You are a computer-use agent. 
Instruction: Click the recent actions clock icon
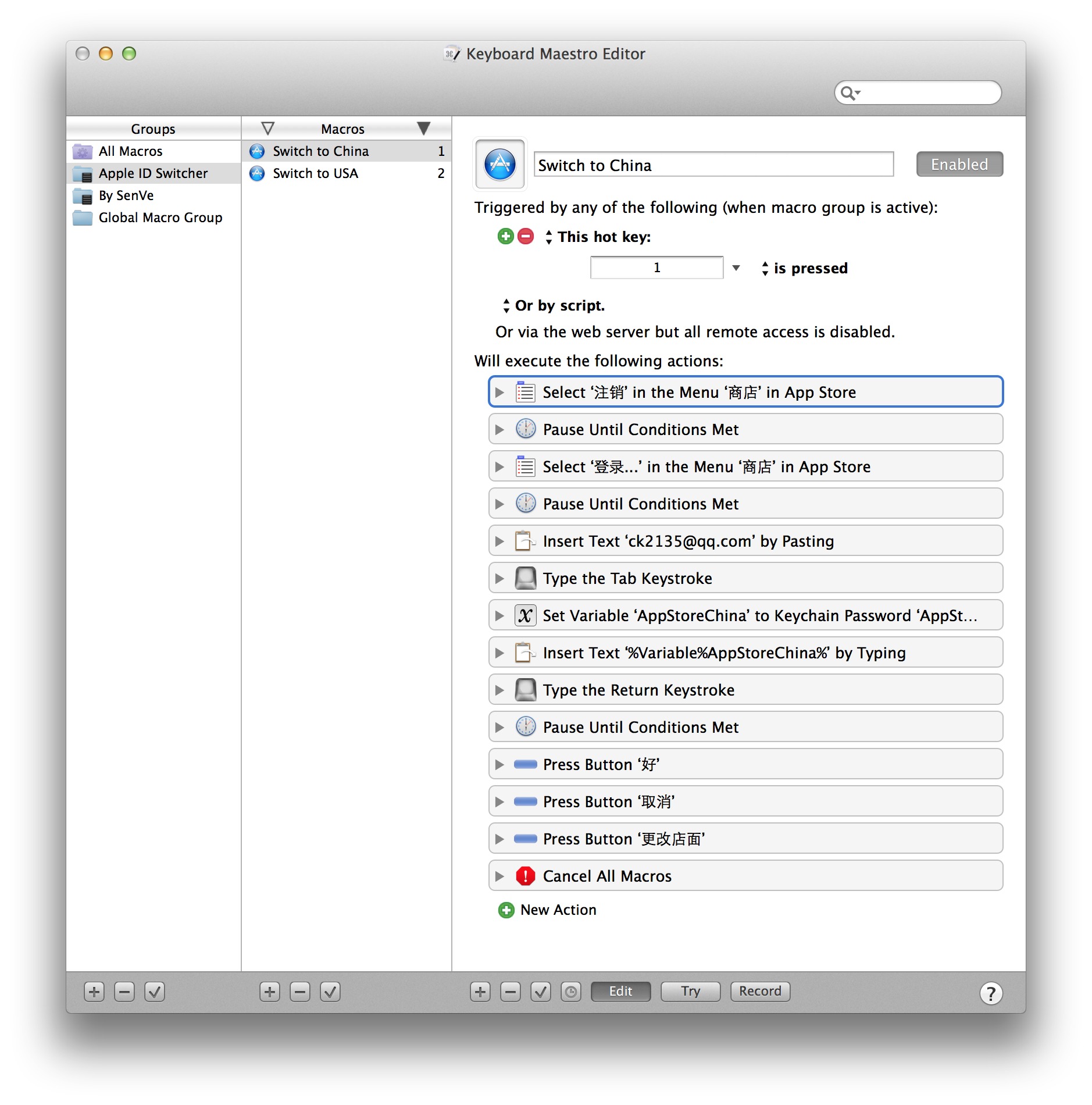pos(570,992)
